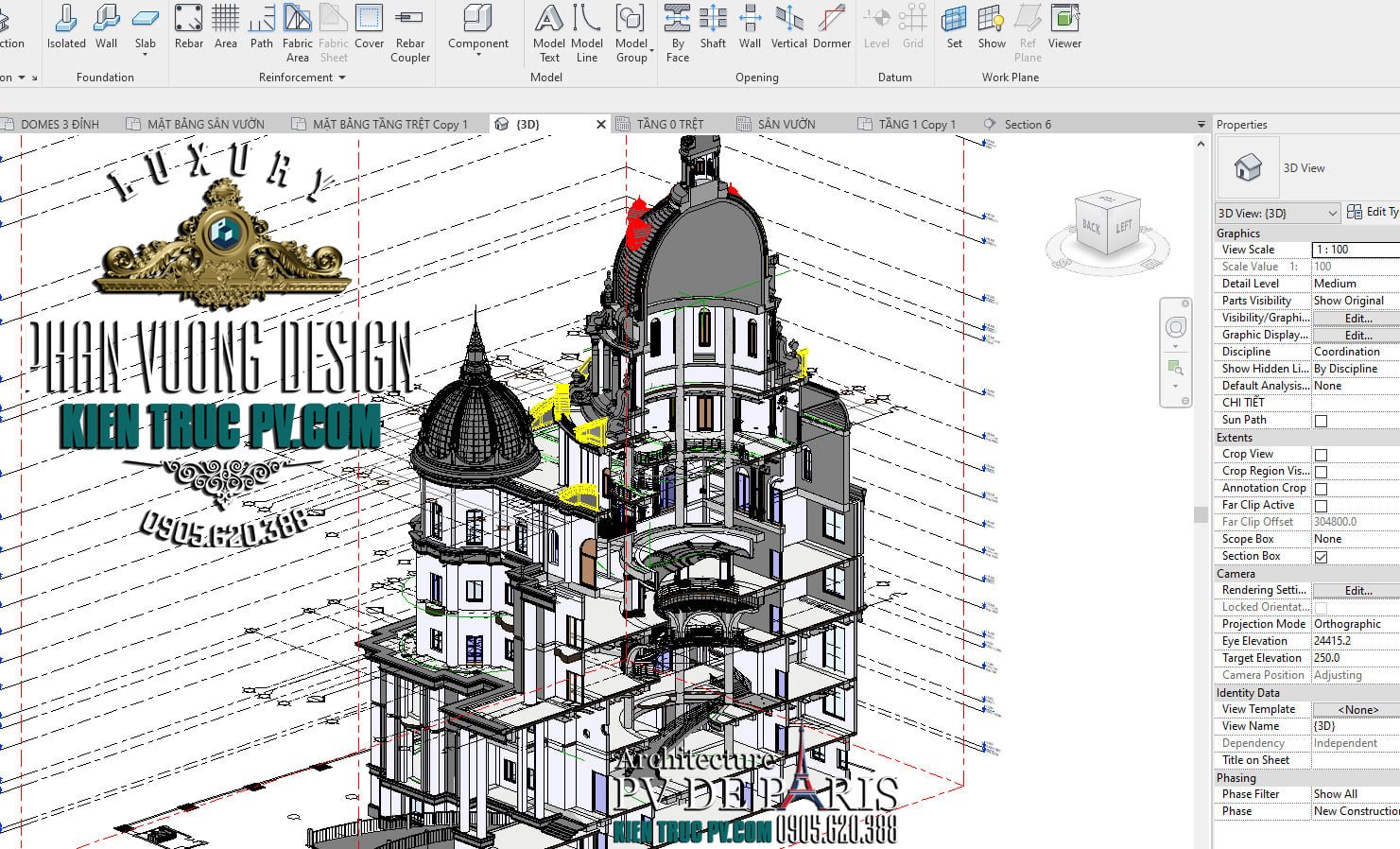Click Edit for Graphic Display options

1357,335
